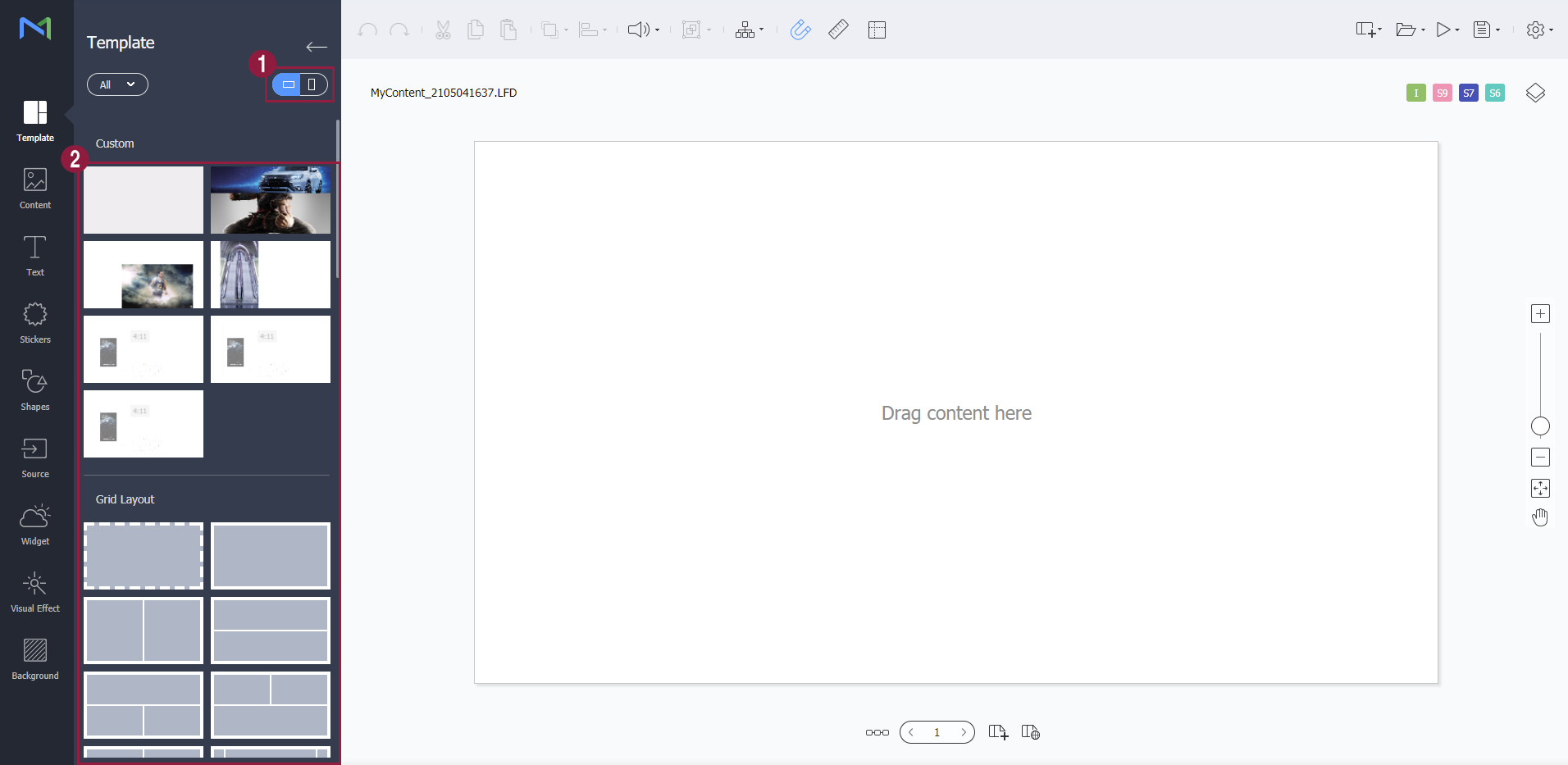The width and height of the screenshot is (1568, 765).
Task: Open the layers panel icon
Action: pos(1535,93)
